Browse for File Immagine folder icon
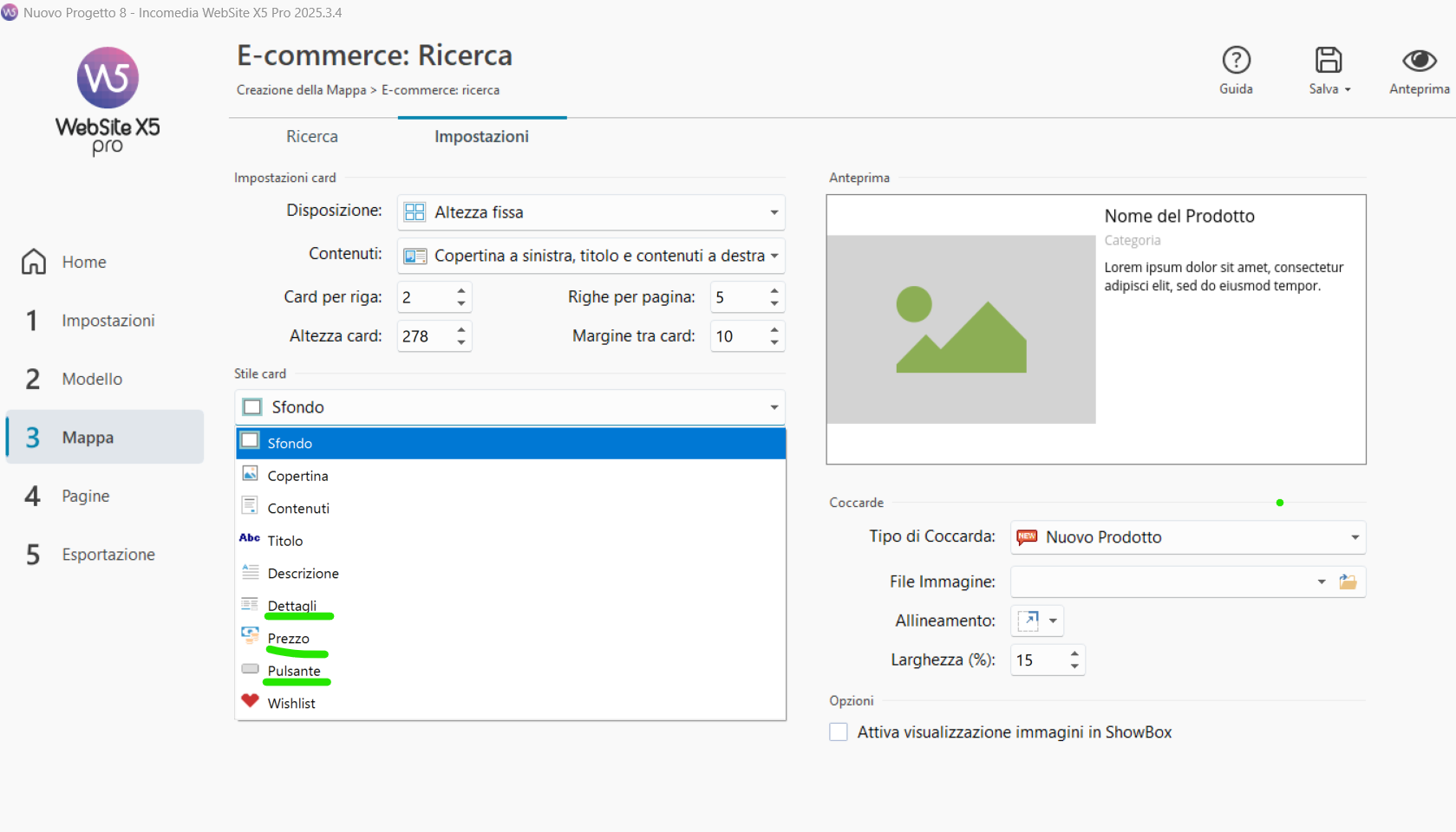This screenshot has width=1456, height=832. (1348, 582)
